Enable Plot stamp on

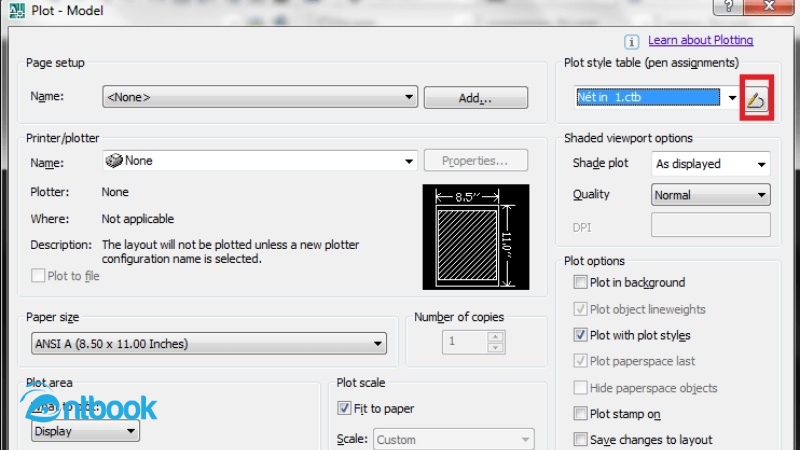(580, 413)
